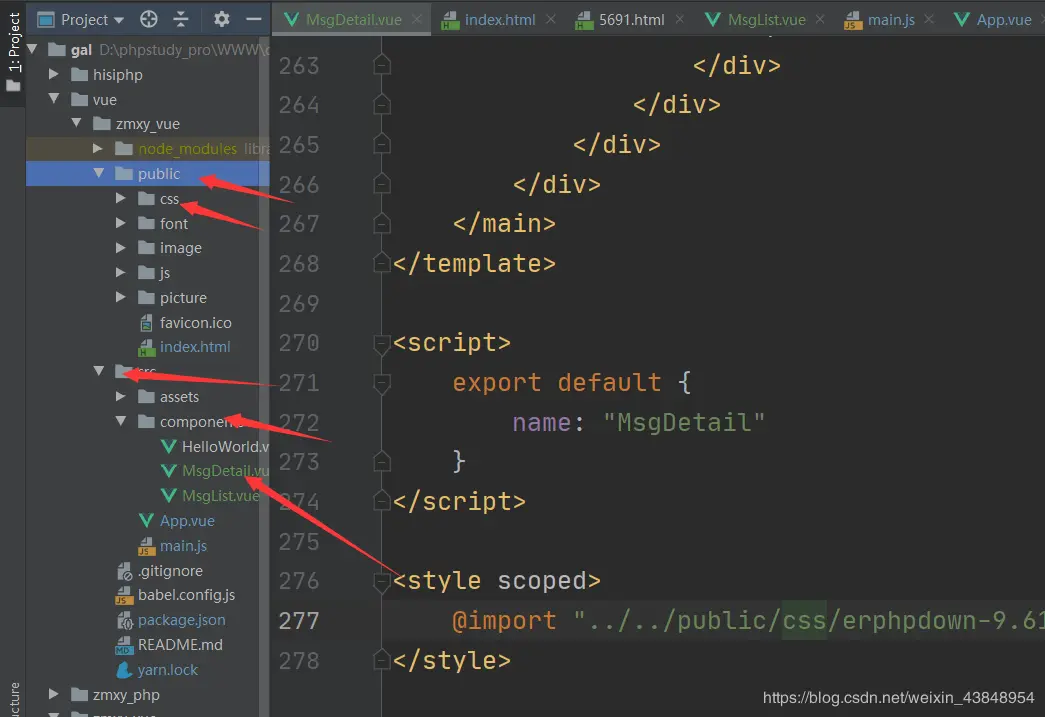Click fold marker at line 268 template end
This screenshot has height=717, width=1045.
(x=382, y=263)
